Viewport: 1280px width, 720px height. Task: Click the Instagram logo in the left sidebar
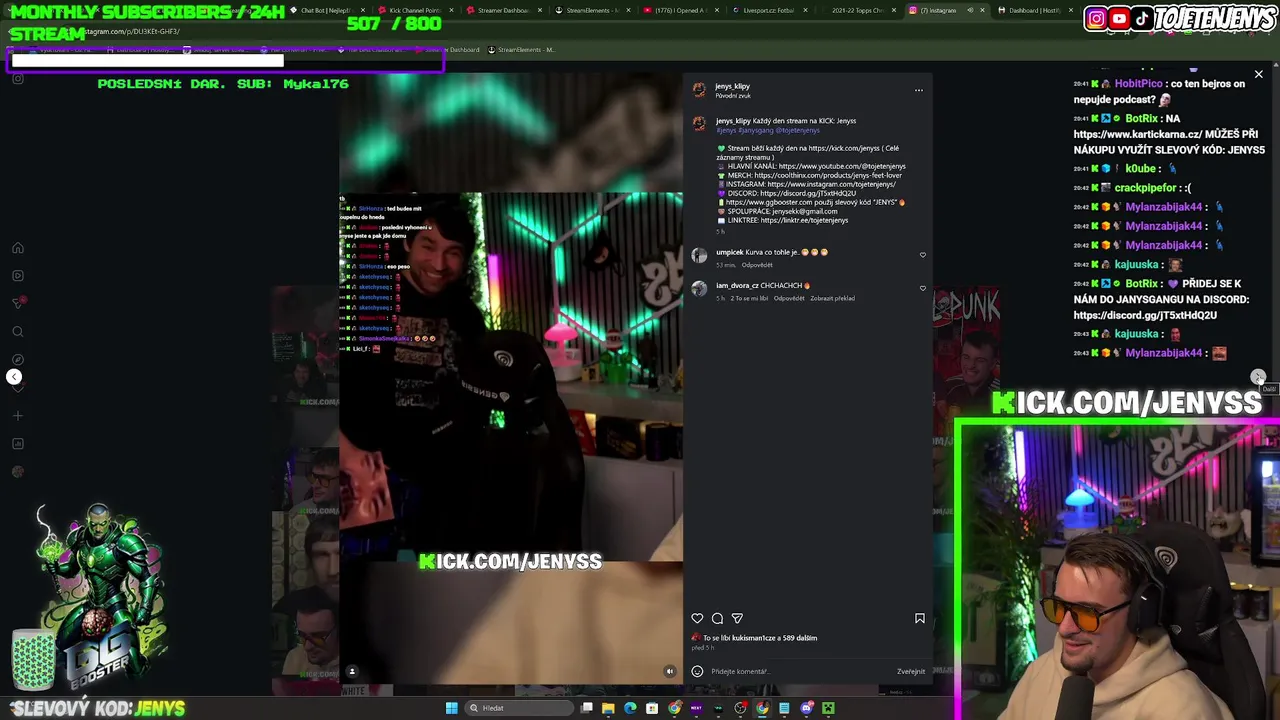click(18, 78)
